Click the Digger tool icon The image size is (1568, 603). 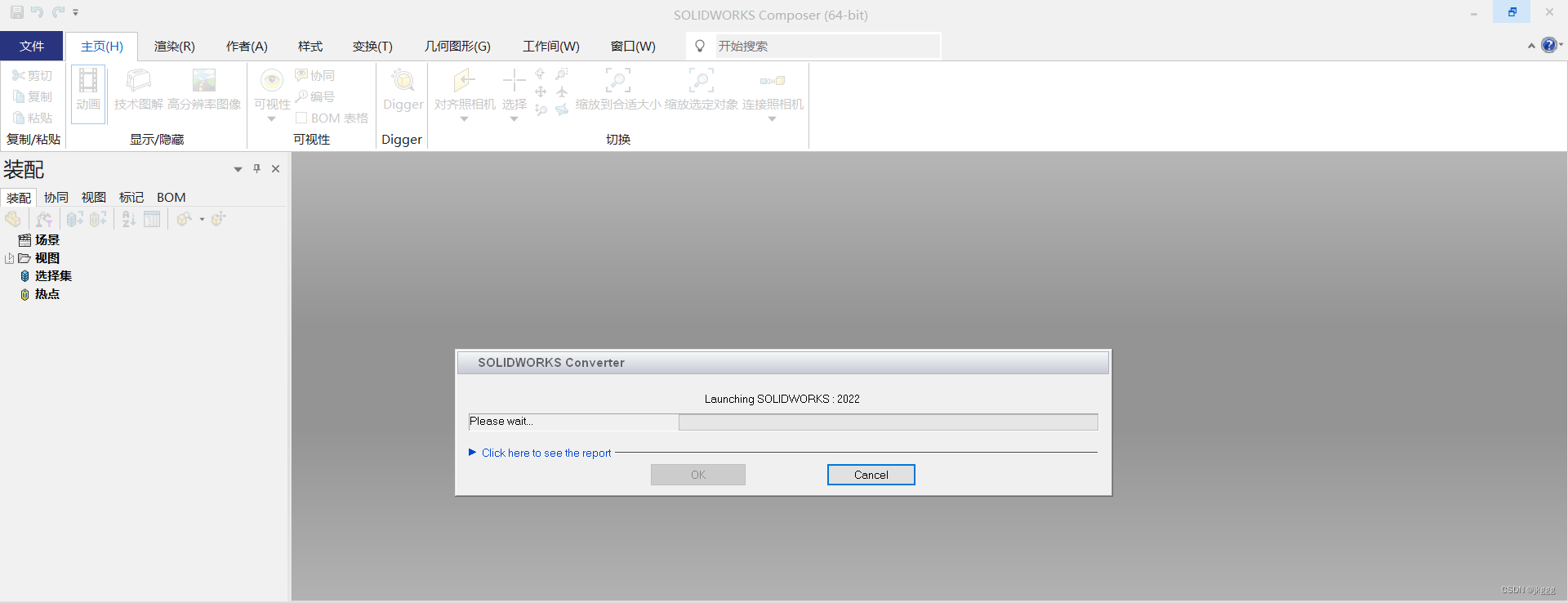coord(403,80)
